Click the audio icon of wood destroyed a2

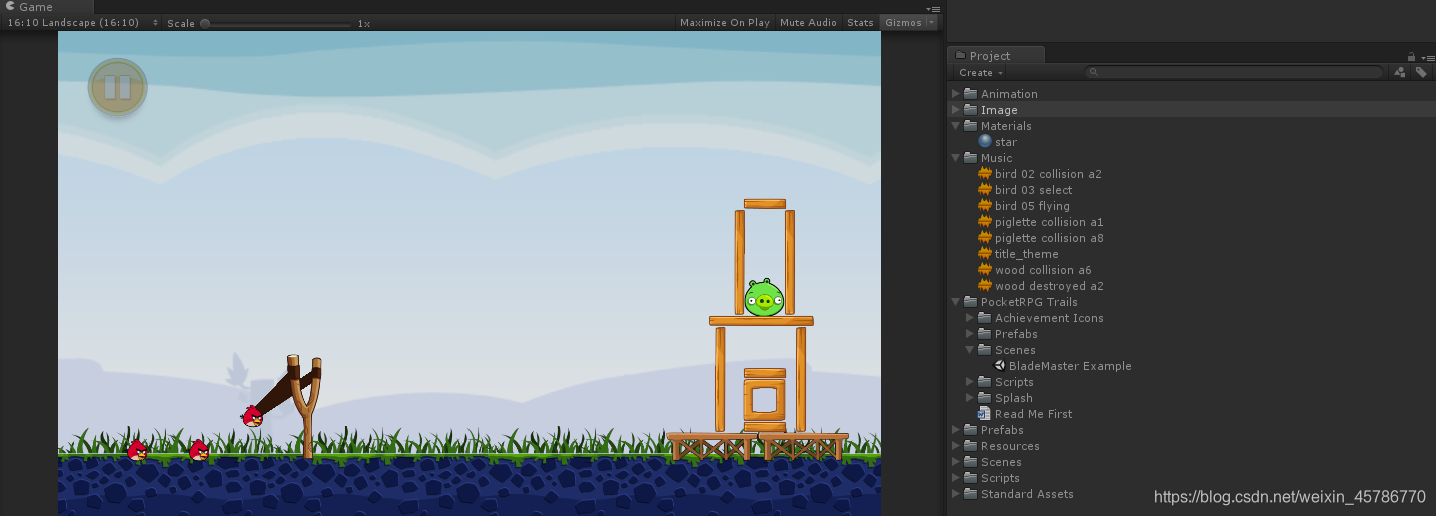click(985, 286)
